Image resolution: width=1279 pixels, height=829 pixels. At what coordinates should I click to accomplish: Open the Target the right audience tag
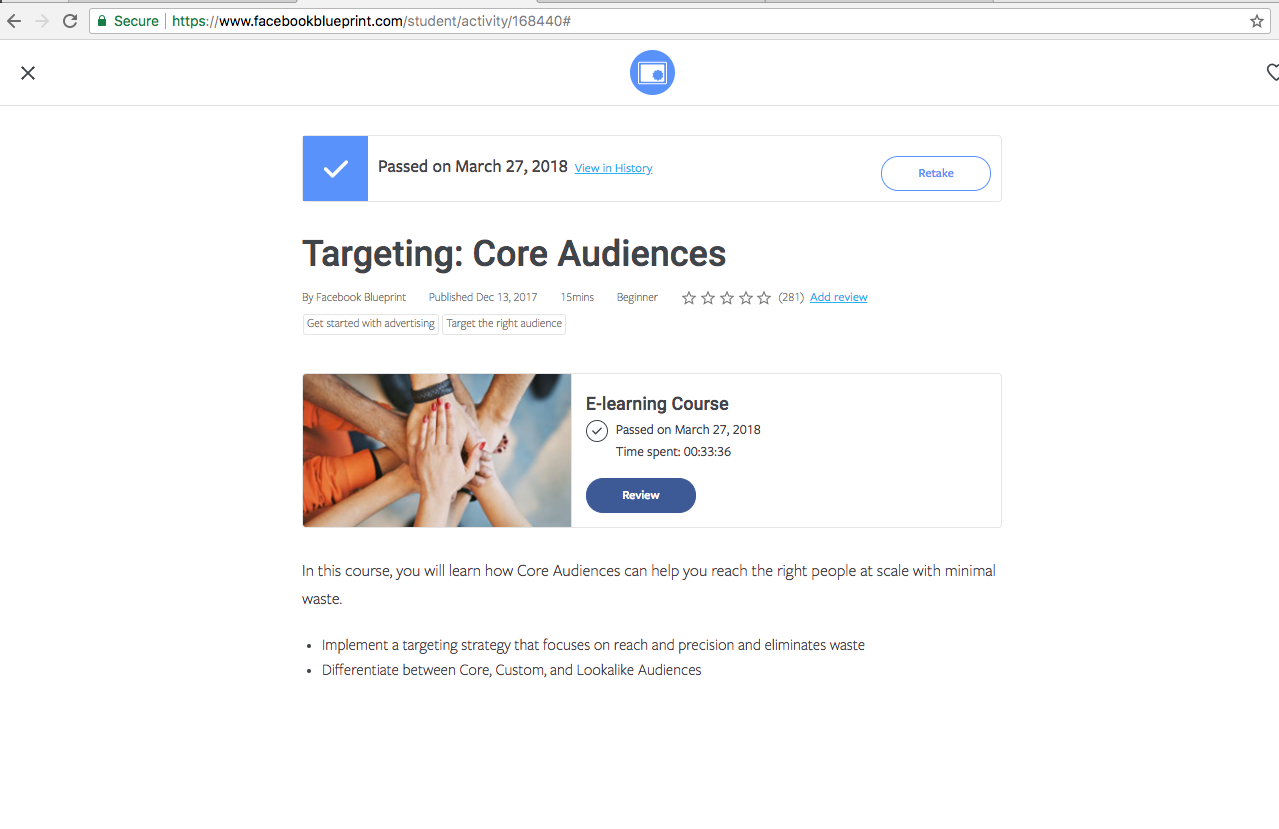point(503,324)
